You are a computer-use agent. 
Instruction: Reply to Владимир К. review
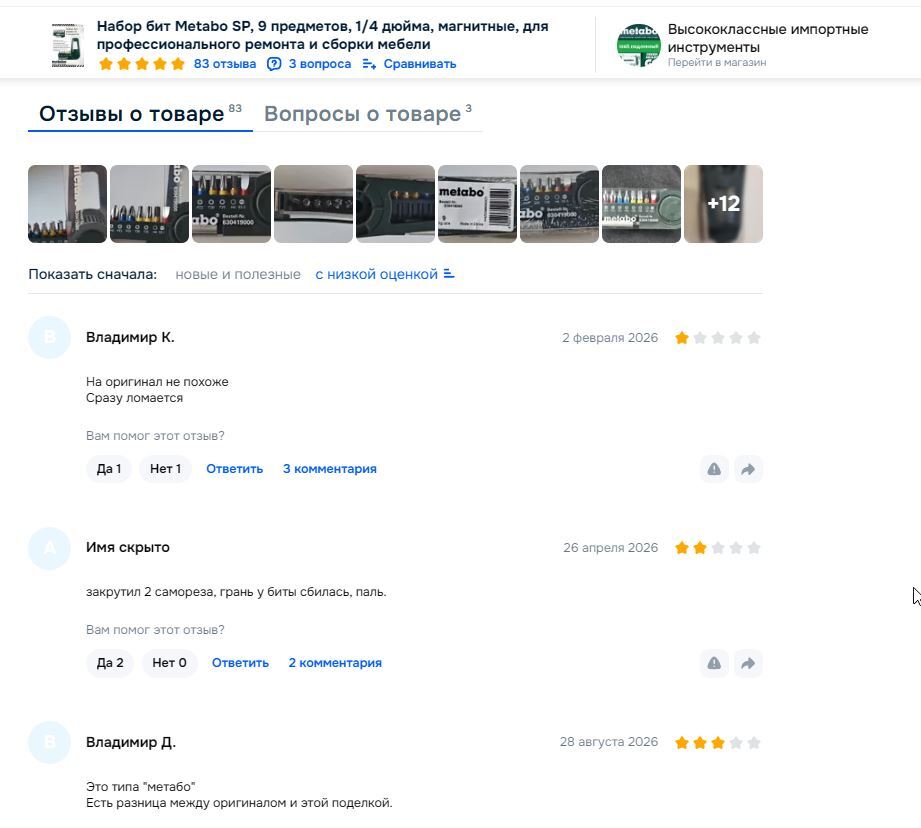pyautogui.click(x=234, y=469)
